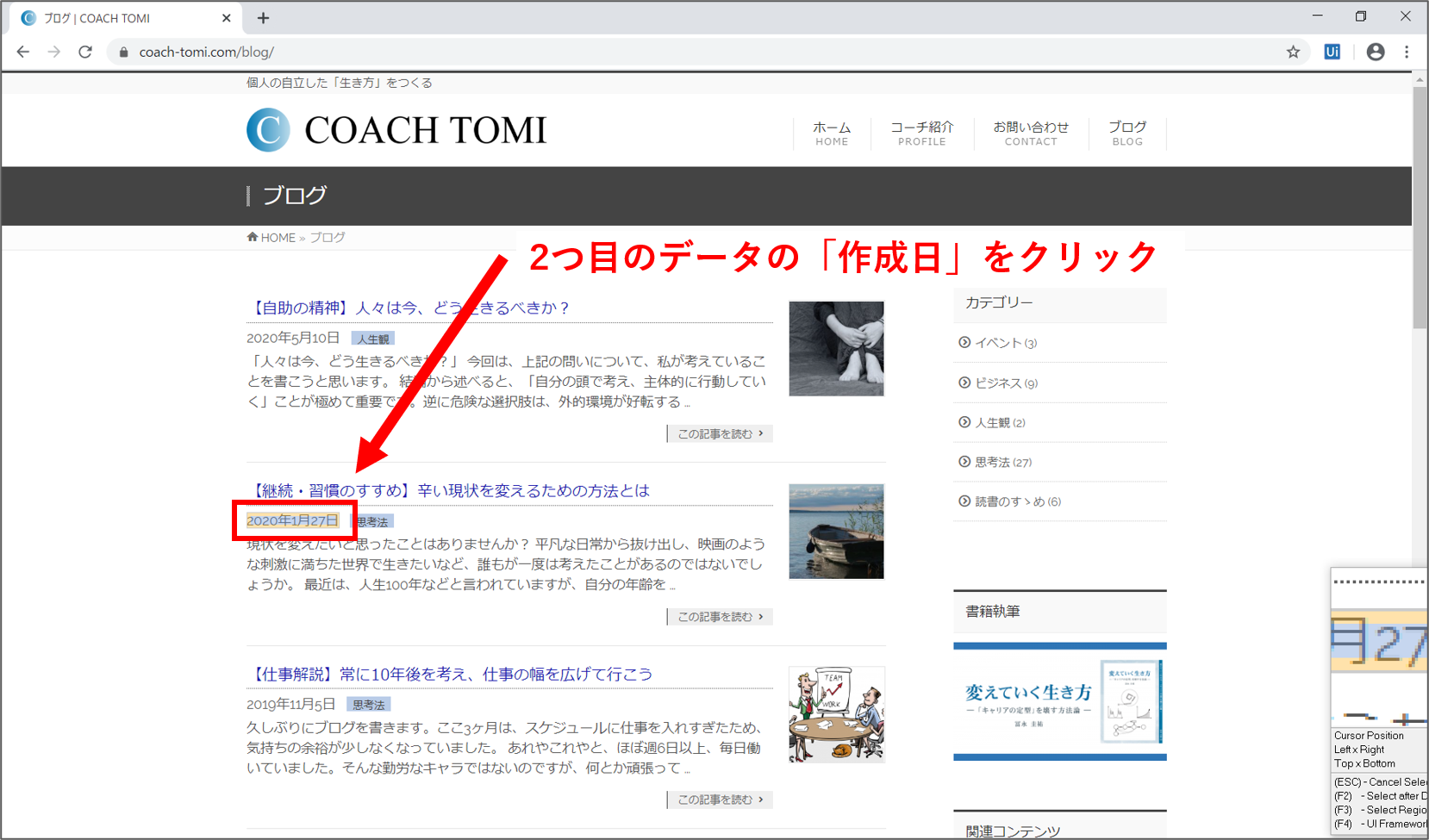1429x840 pixels.
Task: Click the browser back arrow
Action: coord(23,52)
